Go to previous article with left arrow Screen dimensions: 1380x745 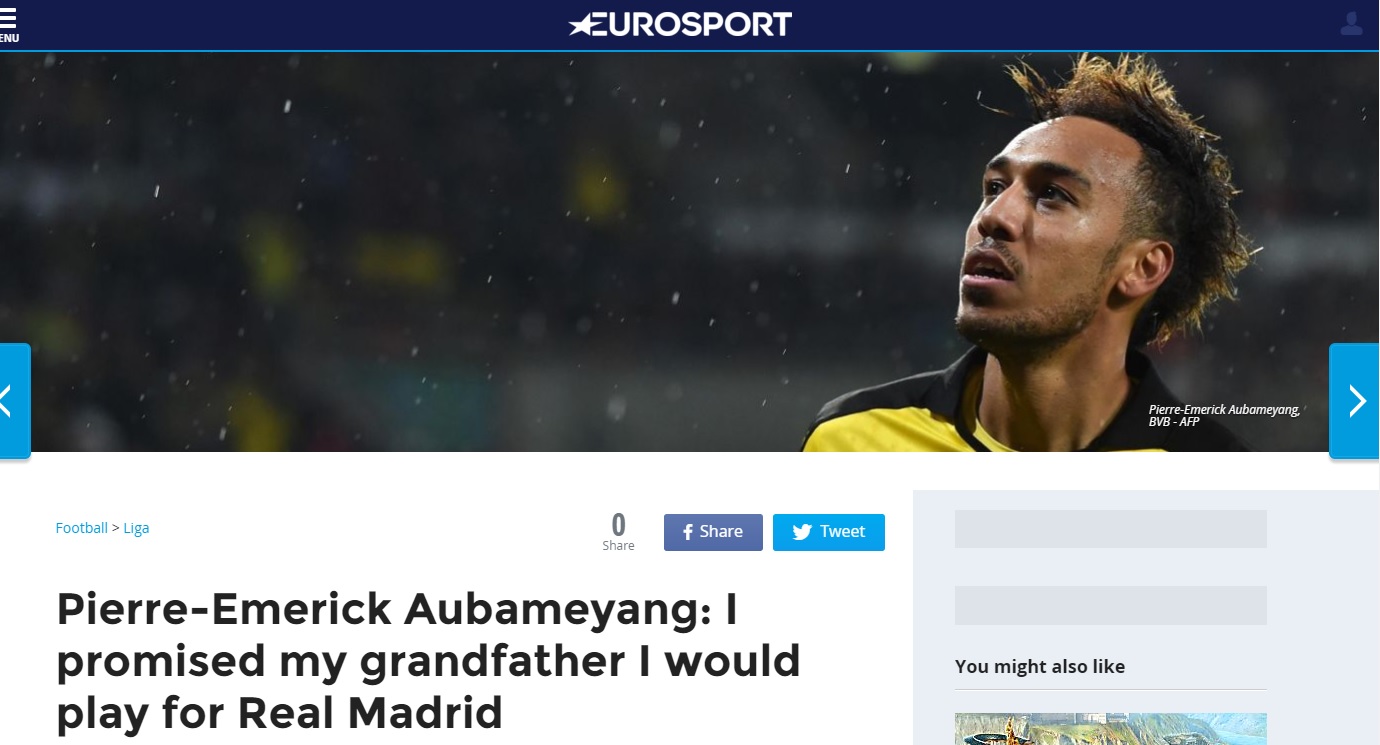14,401
